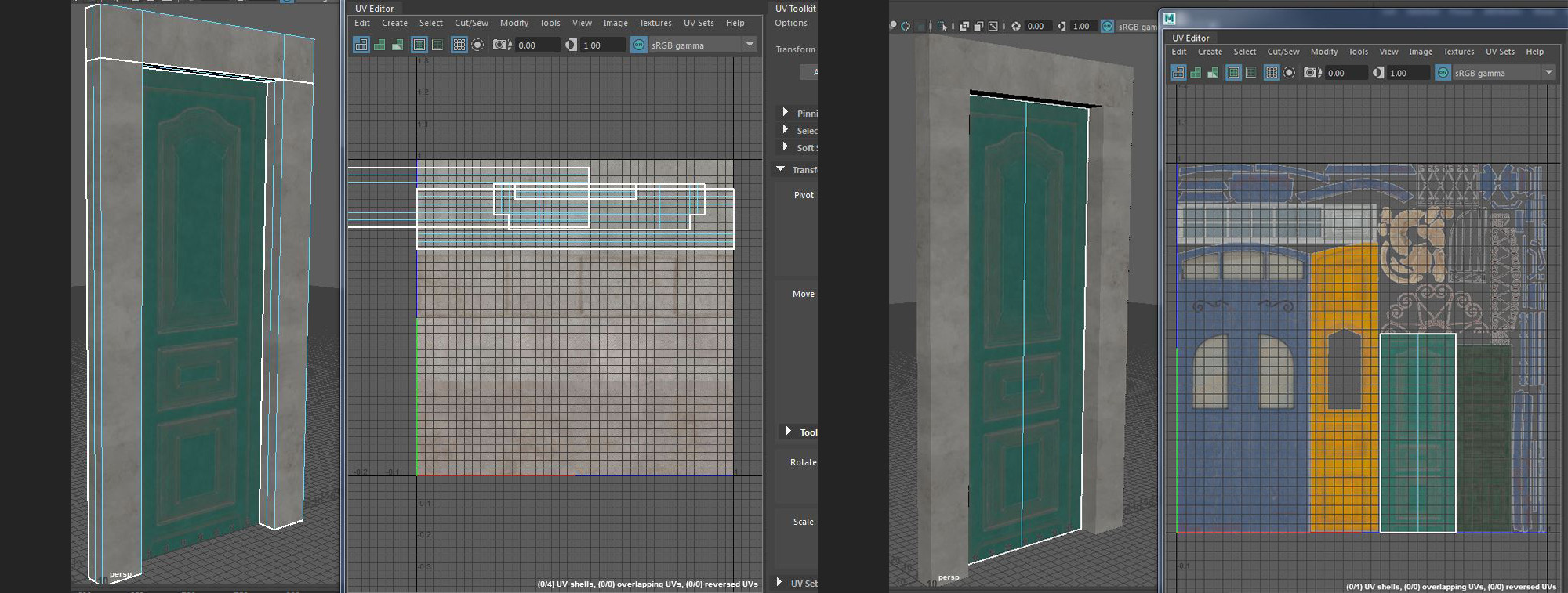
Task: Click the internal borders icon in right UV Editor
Action: [1251, 72]
